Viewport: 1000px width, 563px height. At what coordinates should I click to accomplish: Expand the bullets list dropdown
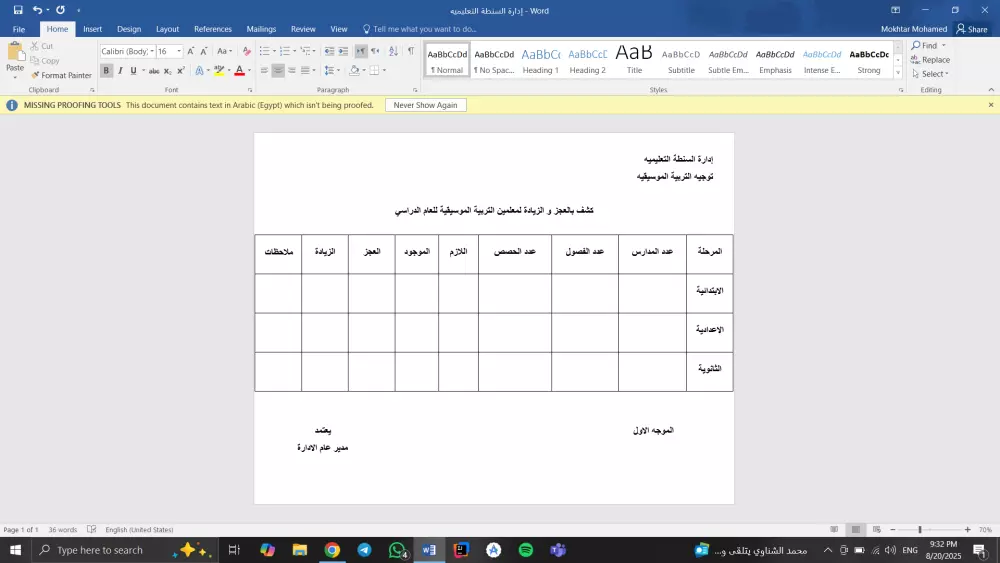(274, 51)
